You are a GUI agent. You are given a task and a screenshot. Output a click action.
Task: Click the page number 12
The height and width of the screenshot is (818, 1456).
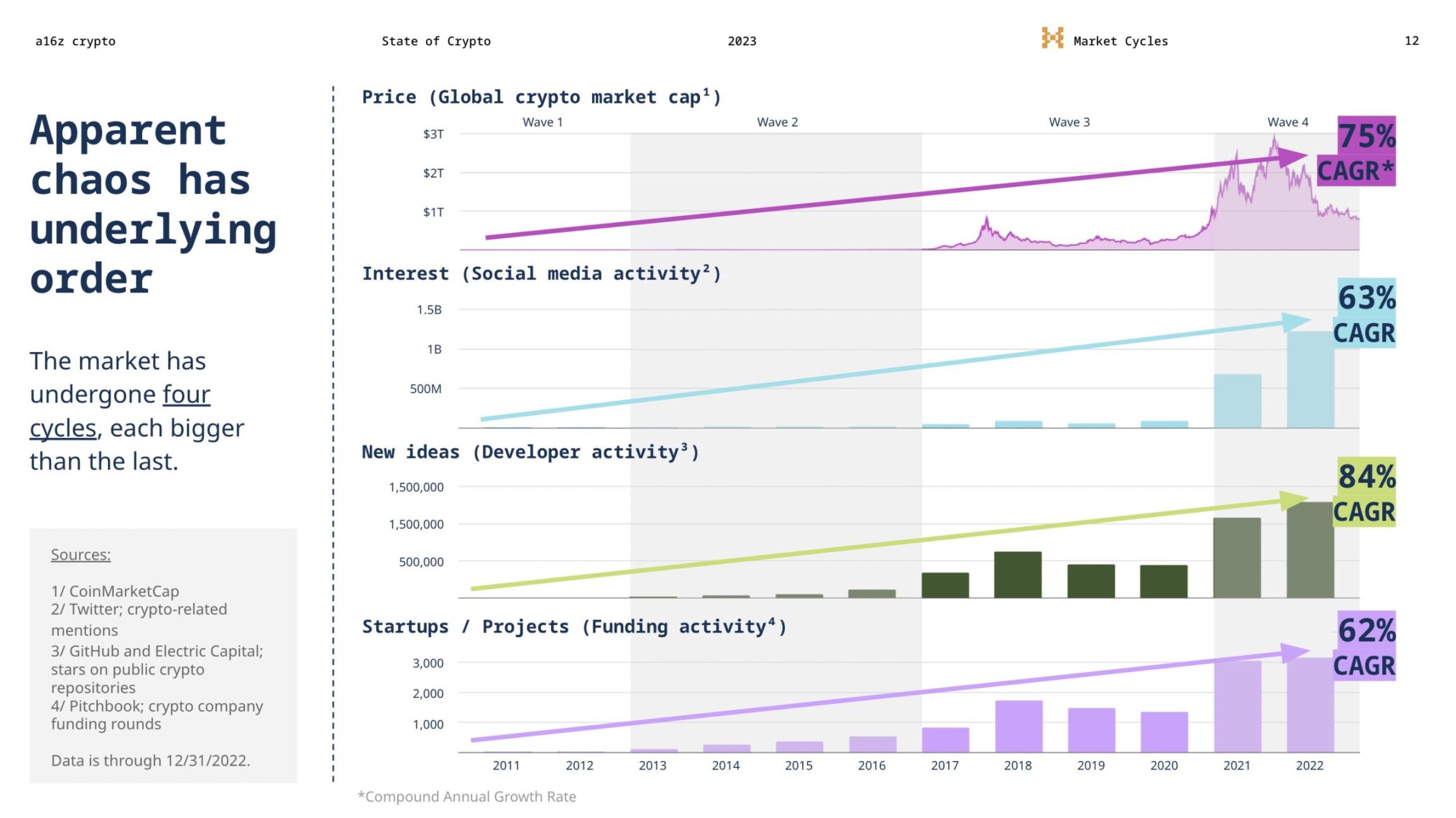[x=1411, y=40]
